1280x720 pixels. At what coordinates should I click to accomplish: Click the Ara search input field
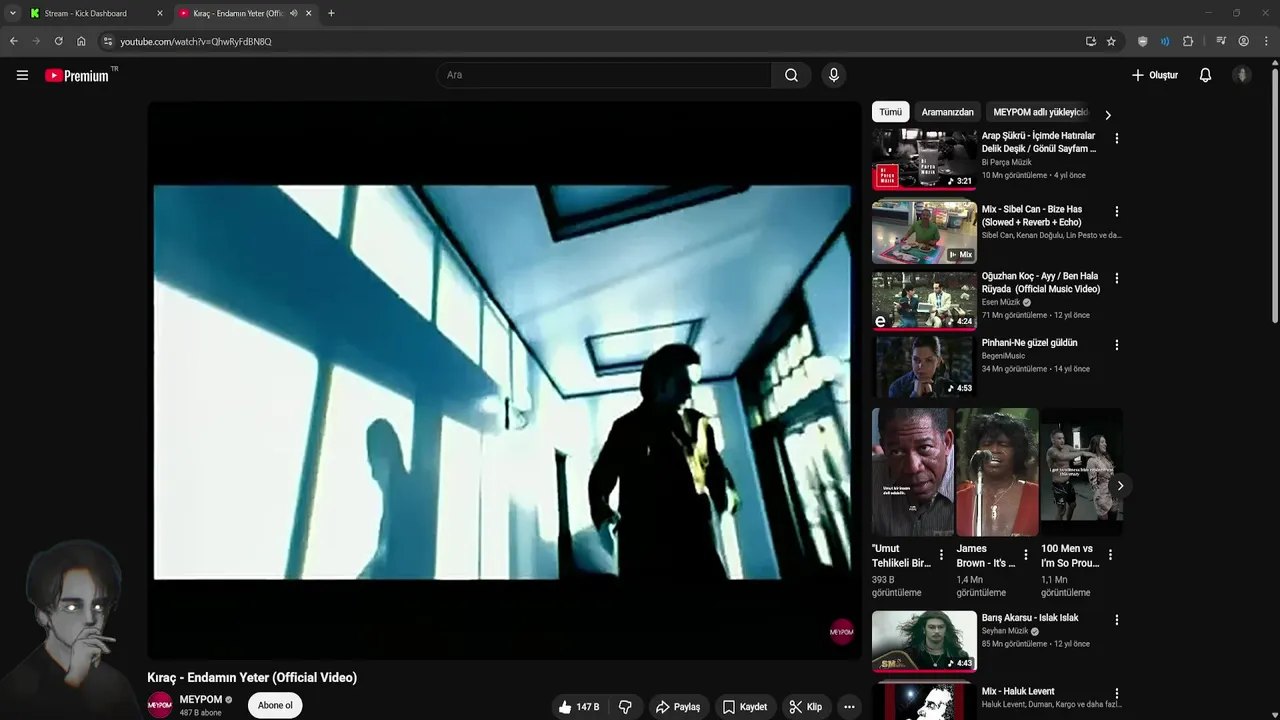pos(604,75)
